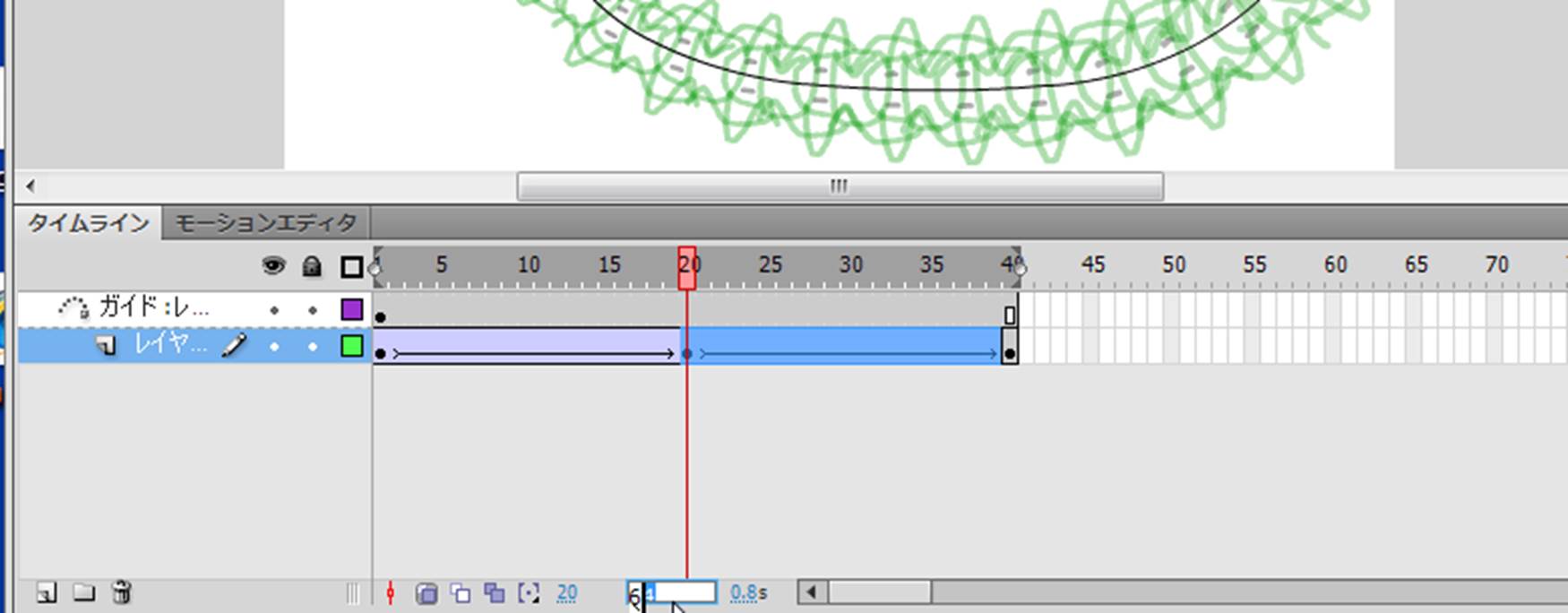Click the New Folder icon
The image size is (1568, 613).
point(84,592)
